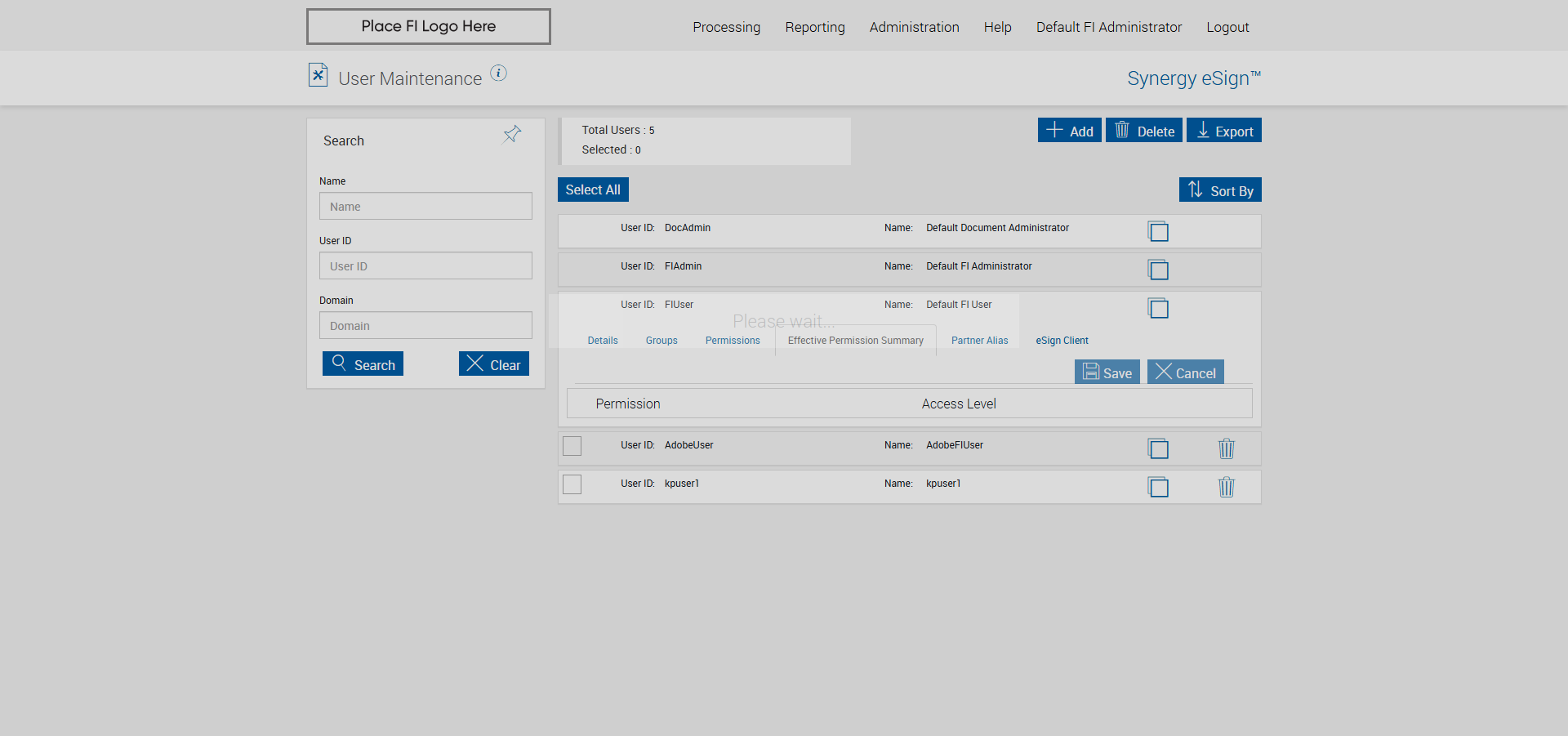Click the FIAdmin user ID text
The image size is (1568, 736).
tap(683, 266)
